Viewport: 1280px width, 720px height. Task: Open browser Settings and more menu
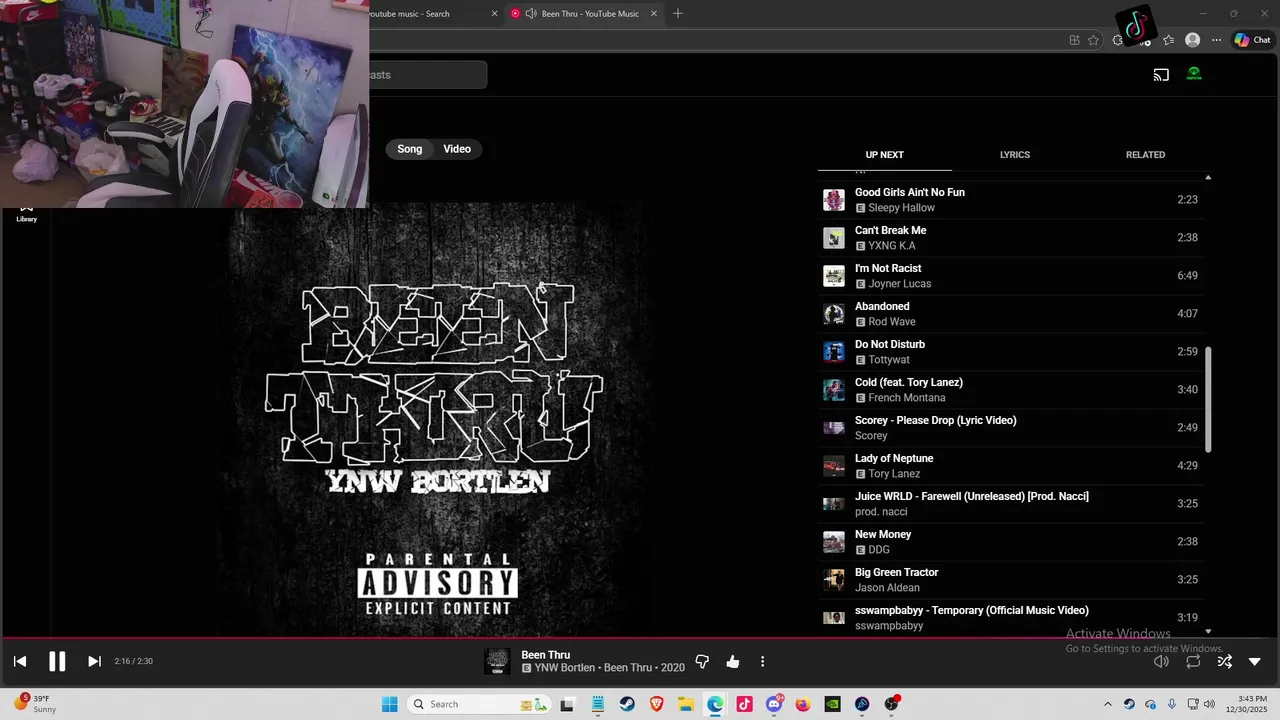click(1216, 40)
